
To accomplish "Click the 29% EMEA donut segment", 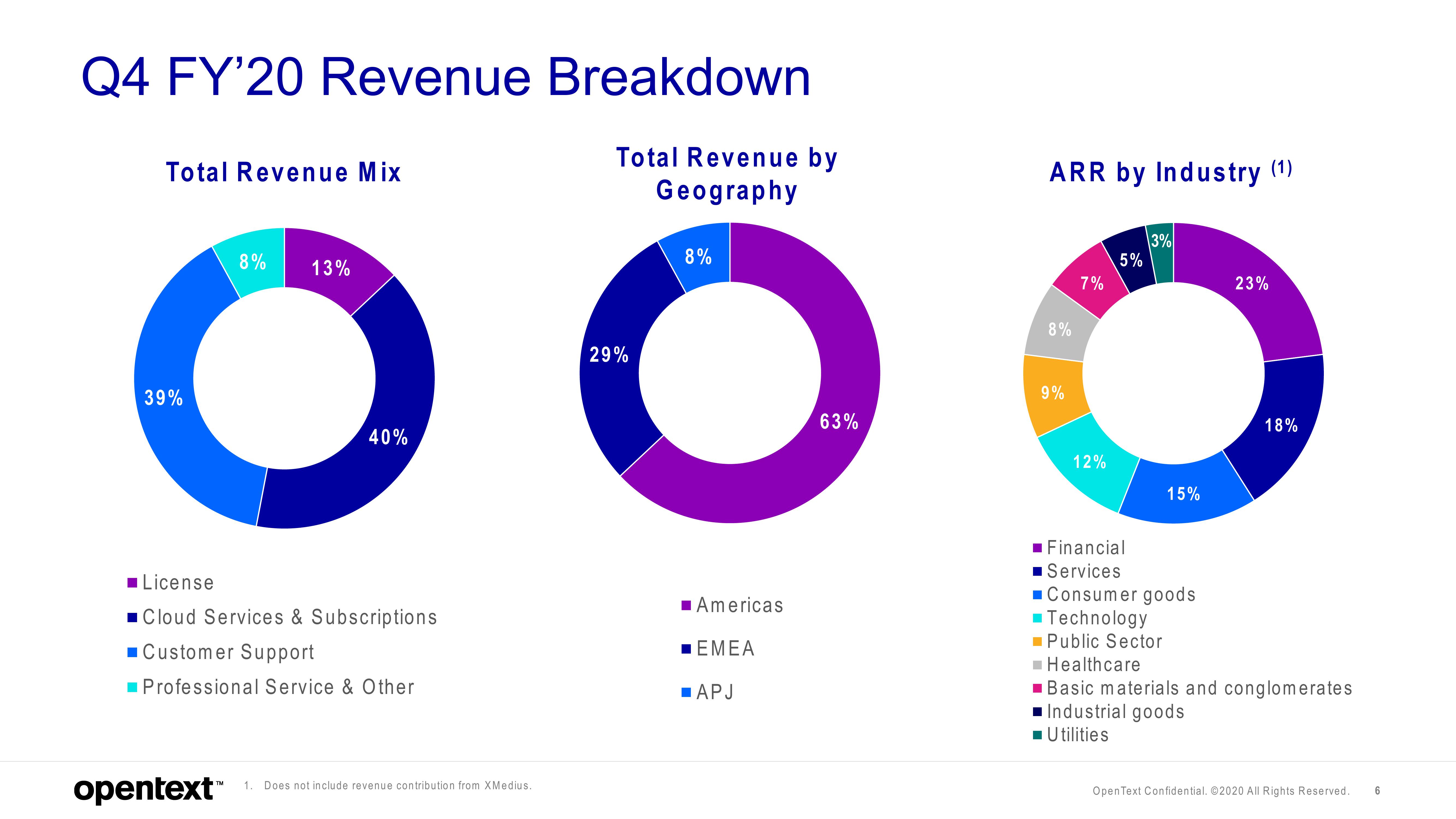I will point(609,354).
